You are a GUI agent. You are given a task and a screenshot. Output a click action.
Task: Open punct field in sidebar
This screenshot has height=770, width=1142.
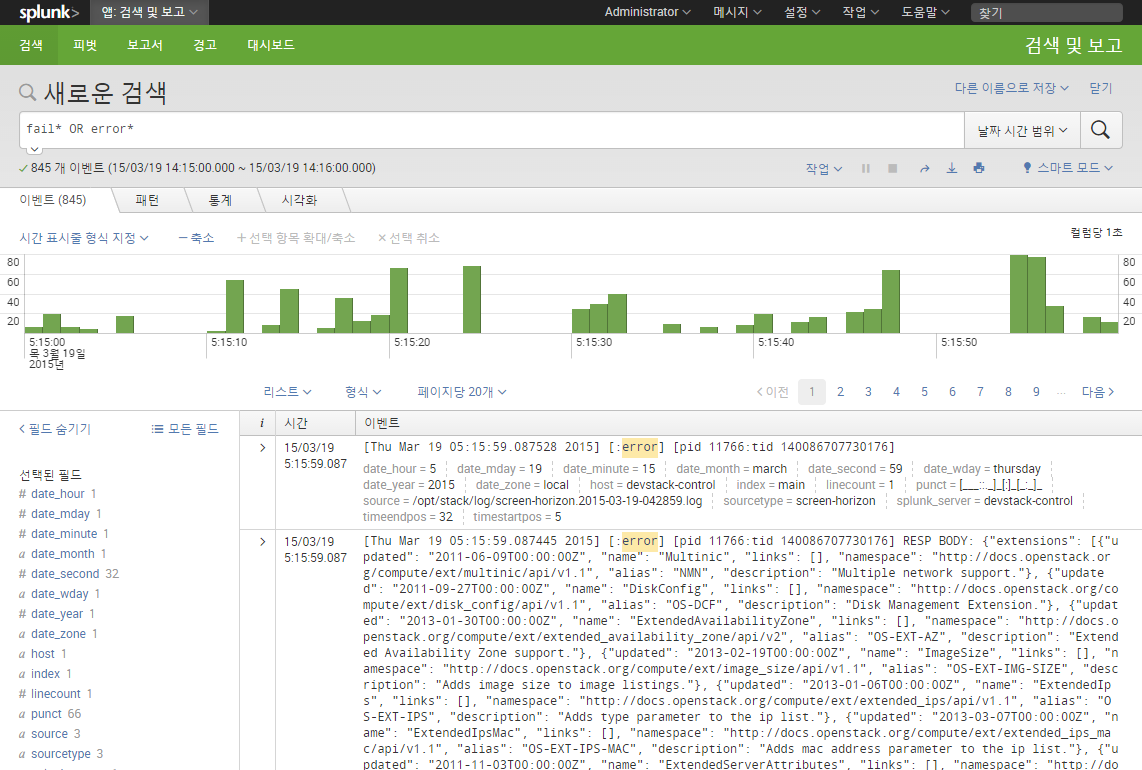47,714
